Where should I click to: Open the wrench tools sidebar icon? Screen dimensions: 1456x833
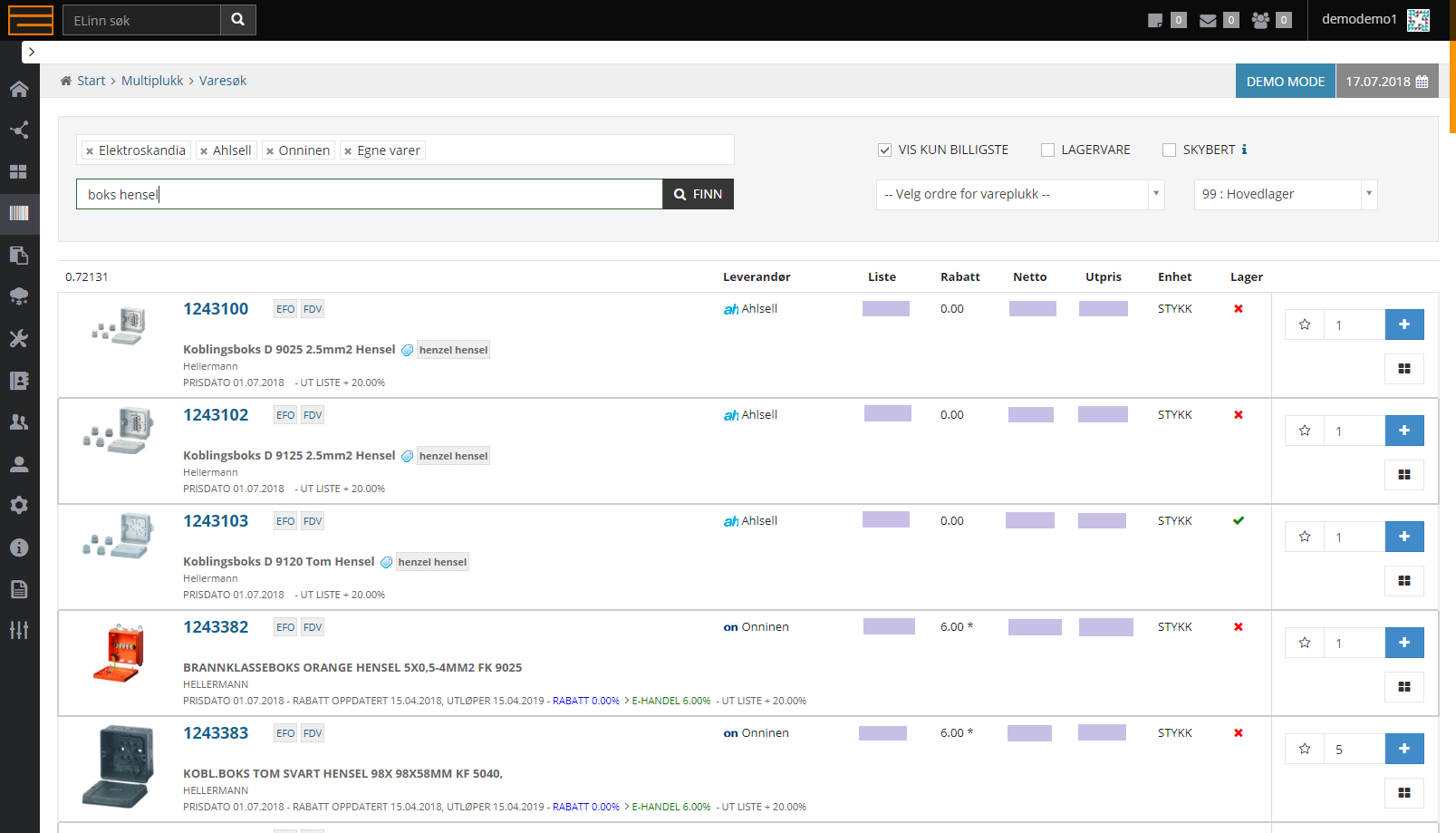click(x=19, y=338)
